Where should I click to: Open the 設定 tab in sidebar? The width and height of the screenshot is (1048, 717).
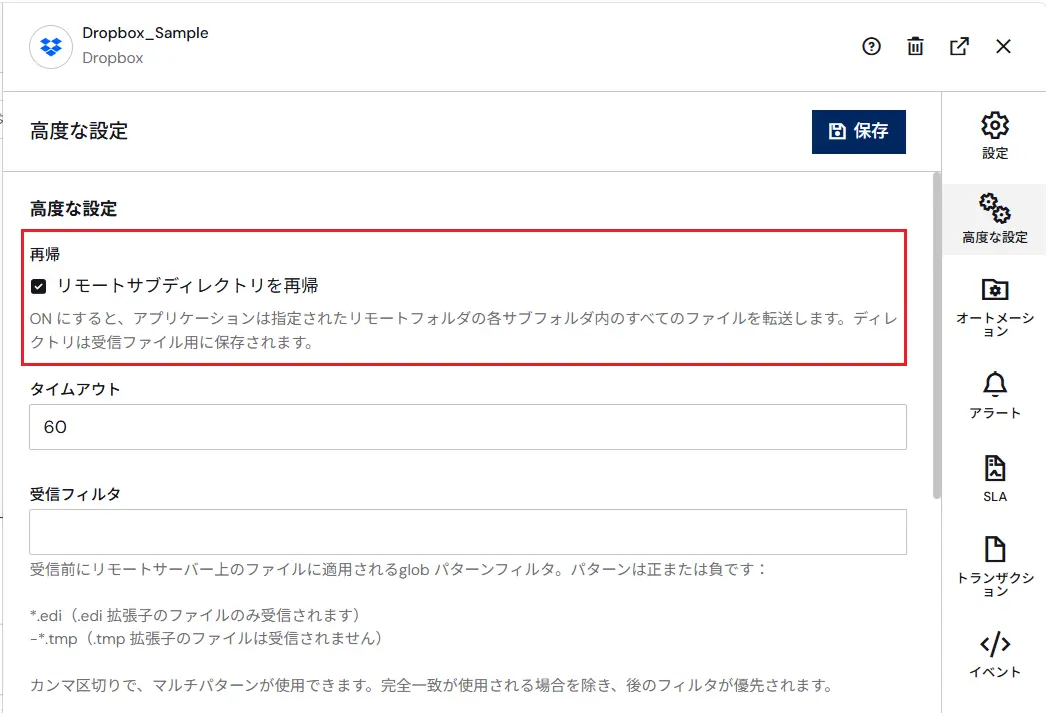coord(995,136)
